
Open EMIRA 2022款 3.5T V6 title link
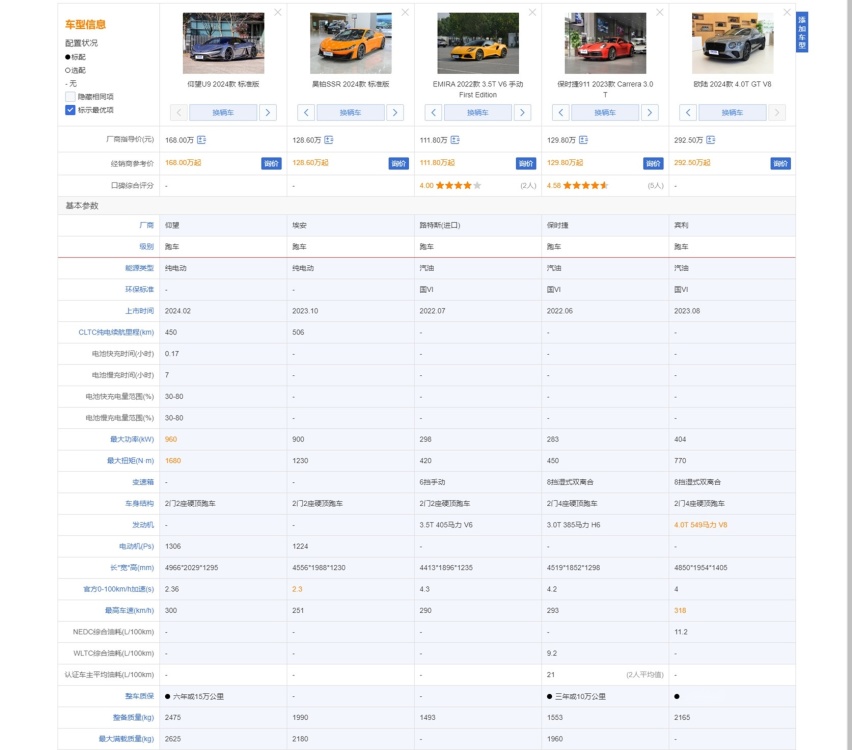(x=478, y=89)
